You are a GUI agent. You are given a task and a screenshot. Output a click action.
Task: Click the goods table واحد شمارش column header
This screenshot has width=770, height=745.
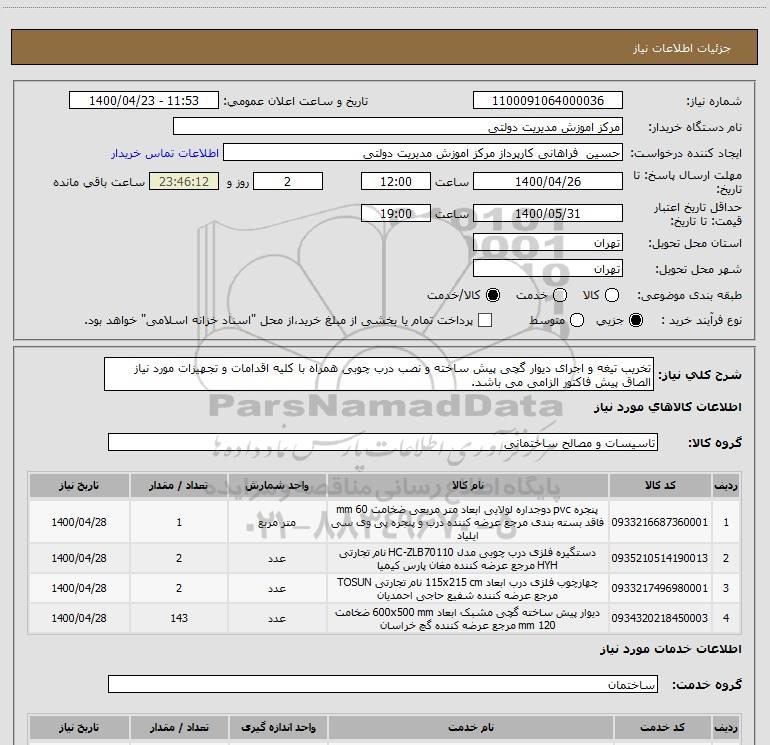tap(277, 485)
